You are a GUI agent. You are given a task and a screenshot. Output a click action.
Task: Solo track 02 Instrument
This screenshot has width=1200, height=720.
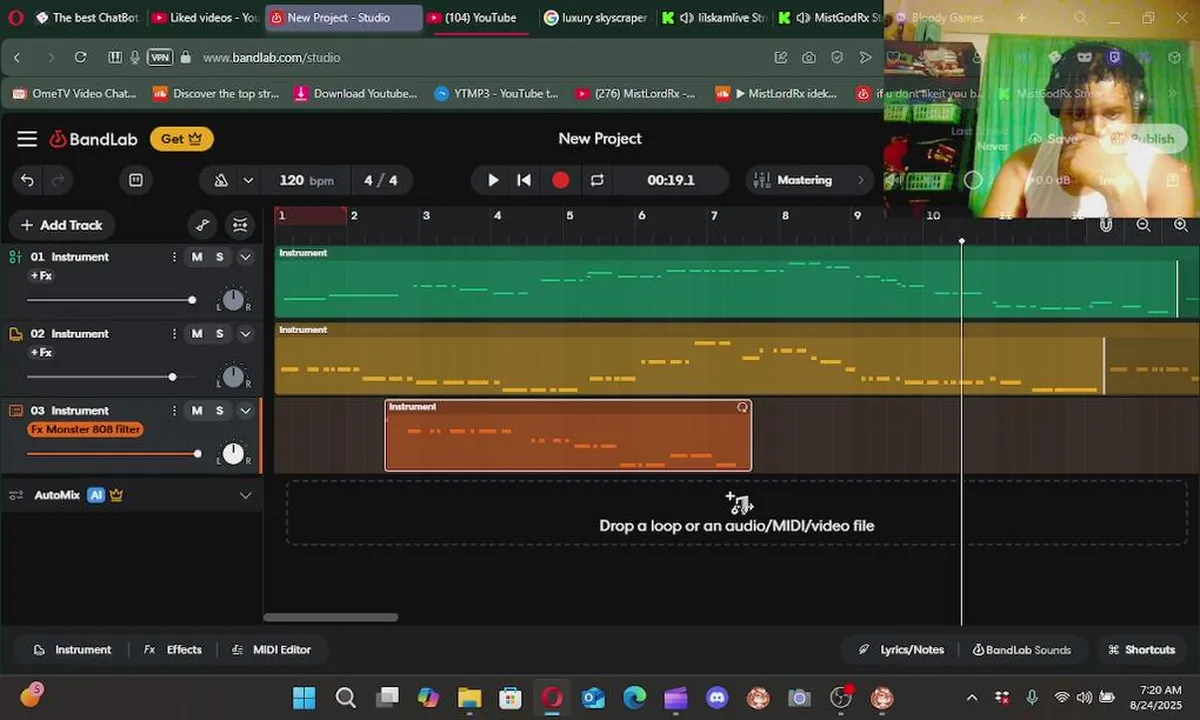coord(220,334)
